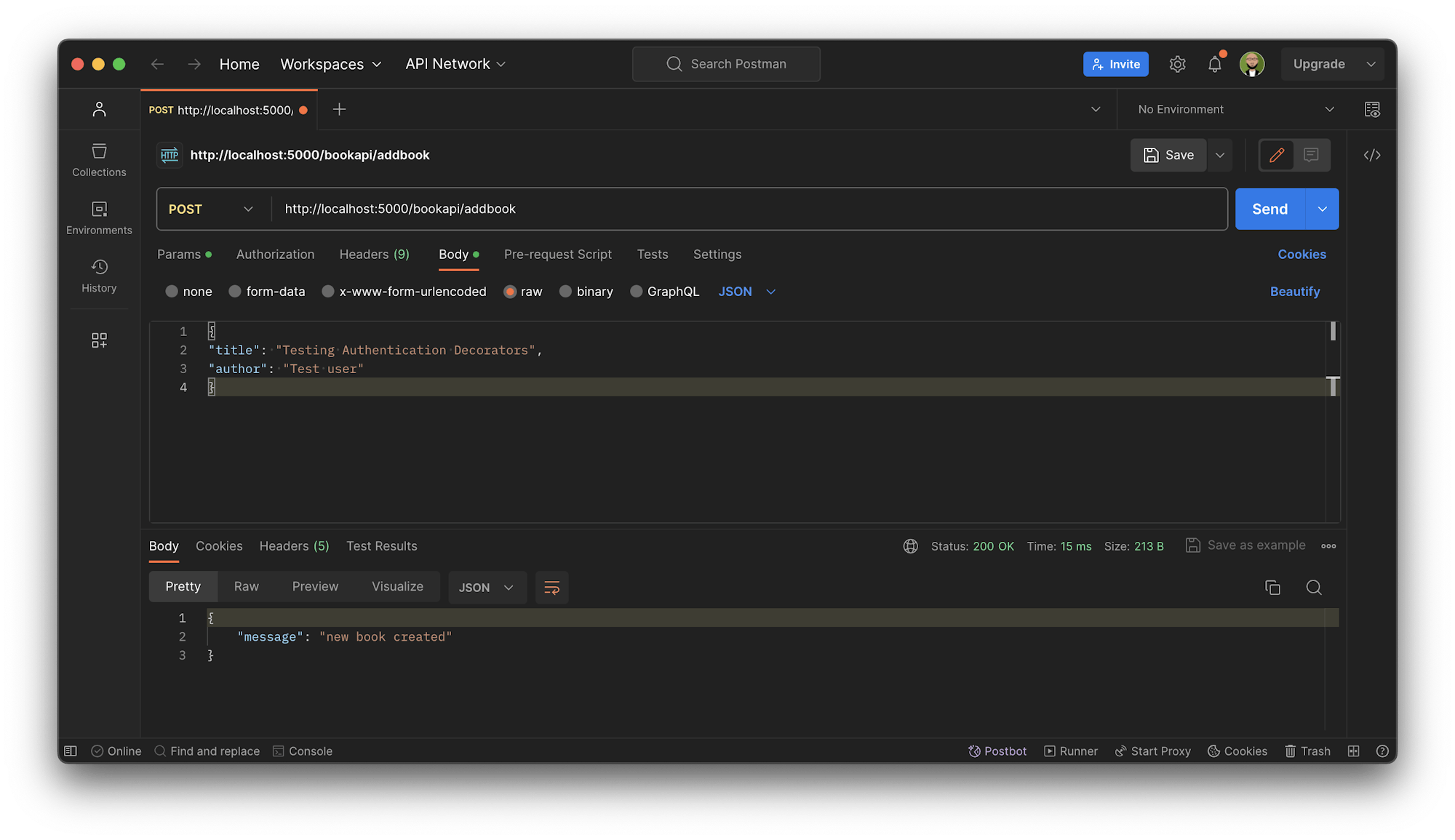
Task: Click the blue Send button
Action: pyautogui.click(x=1269, y=209)
